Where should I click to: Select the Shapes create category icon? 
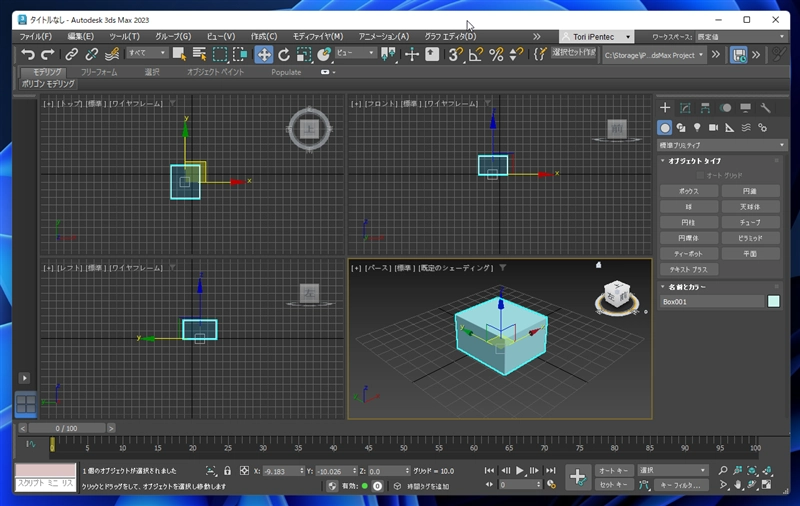tap(681, 128)
